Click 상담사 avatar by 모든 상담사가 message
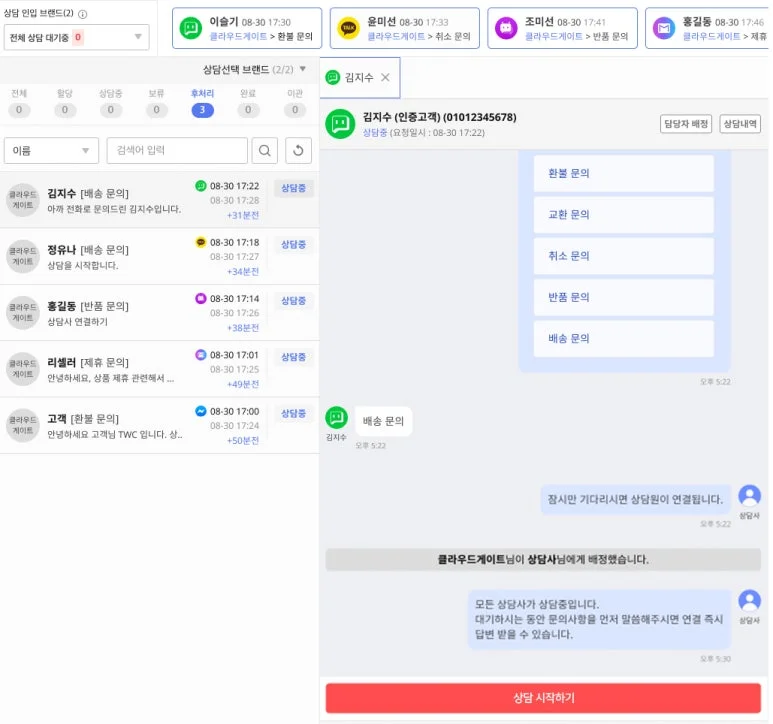 (x=749, y=600)
